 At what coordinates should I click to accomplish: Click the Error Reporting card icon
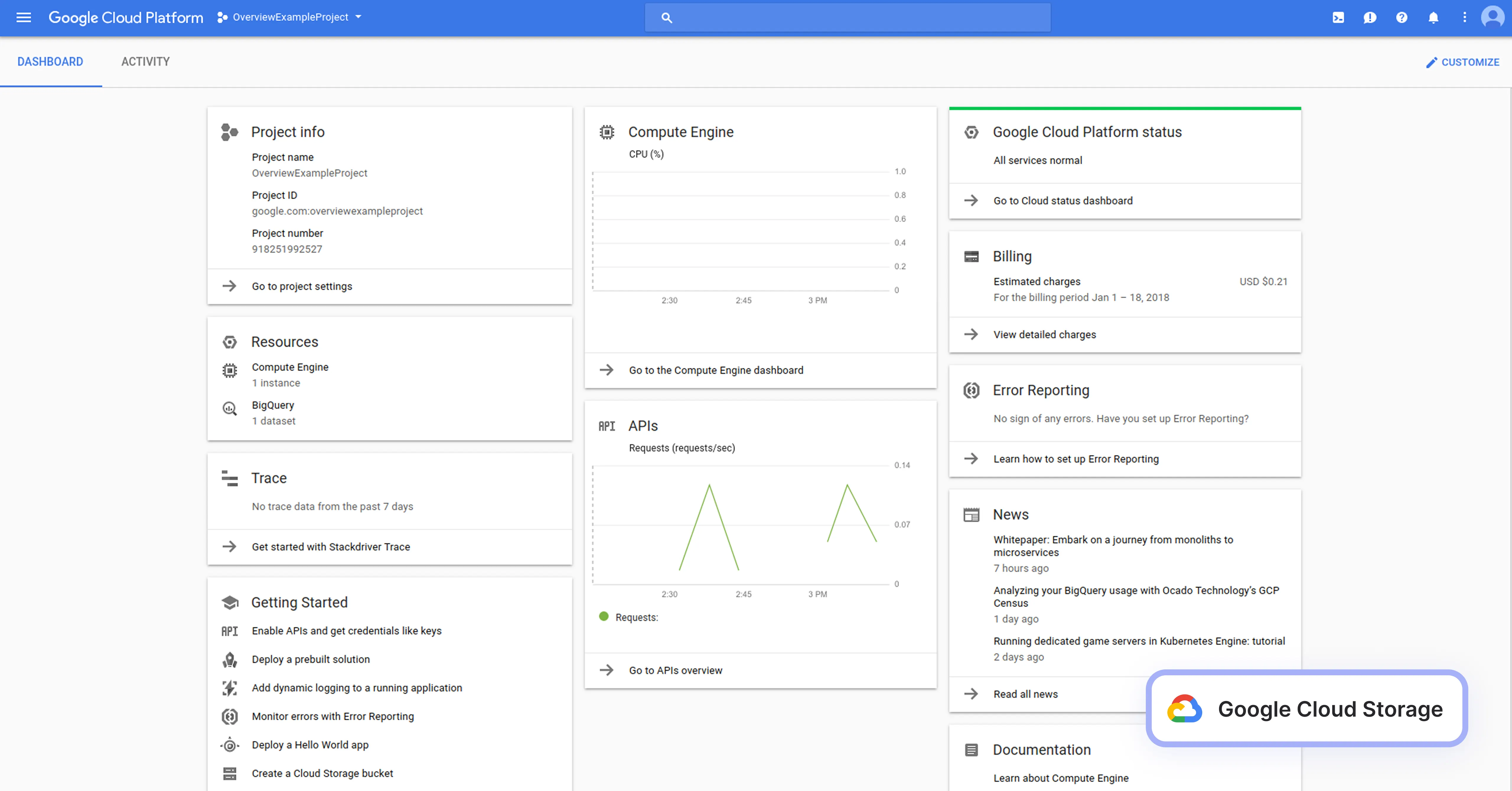971,390
